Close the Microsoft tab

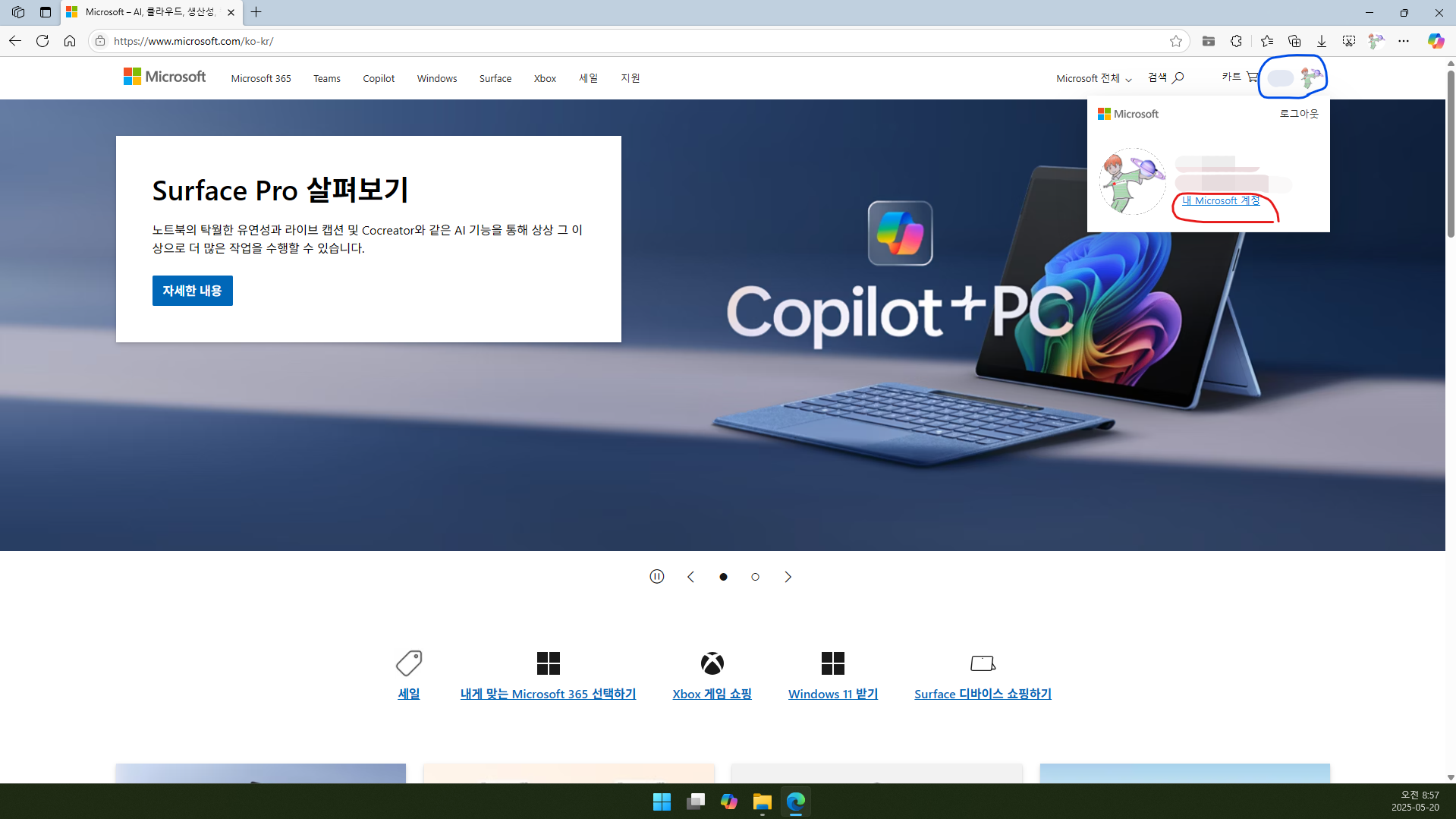[231, 12]
